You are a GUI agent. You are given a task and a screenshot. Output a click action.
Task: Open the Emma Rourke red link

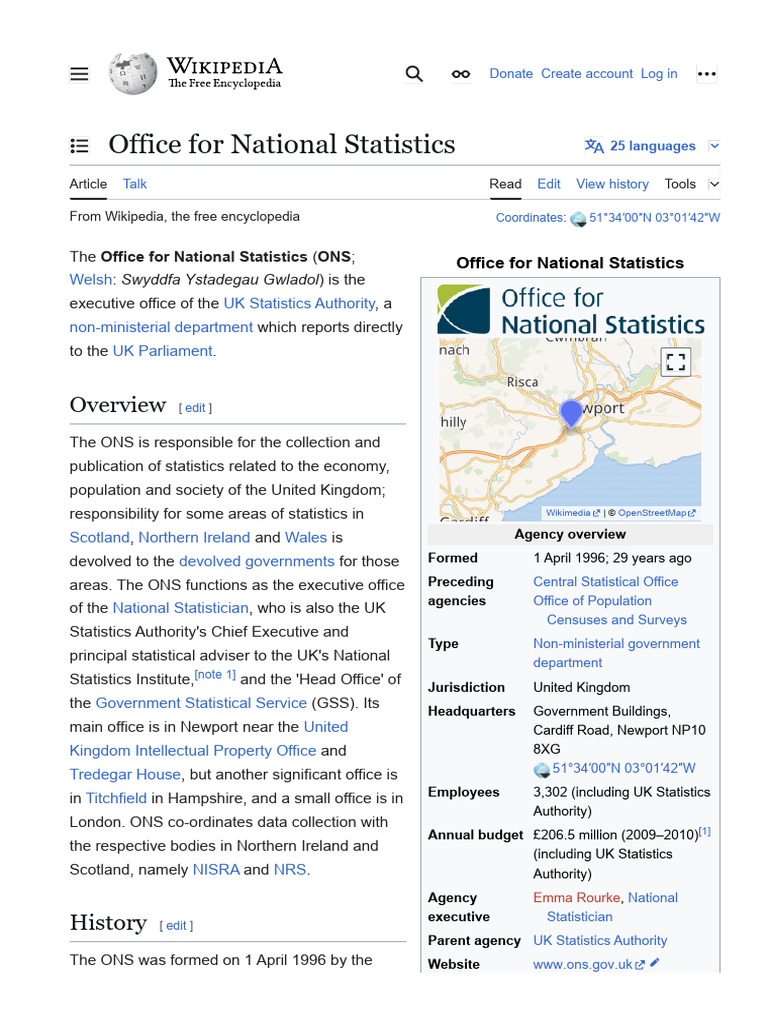(x=577, y=898)
